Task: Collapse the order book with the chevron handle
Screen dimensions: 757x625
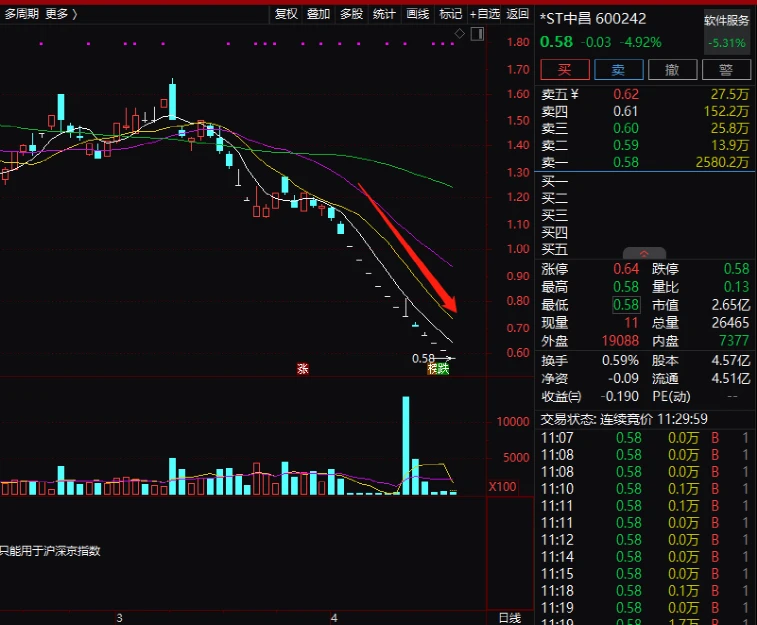Action: click(644, 254)
